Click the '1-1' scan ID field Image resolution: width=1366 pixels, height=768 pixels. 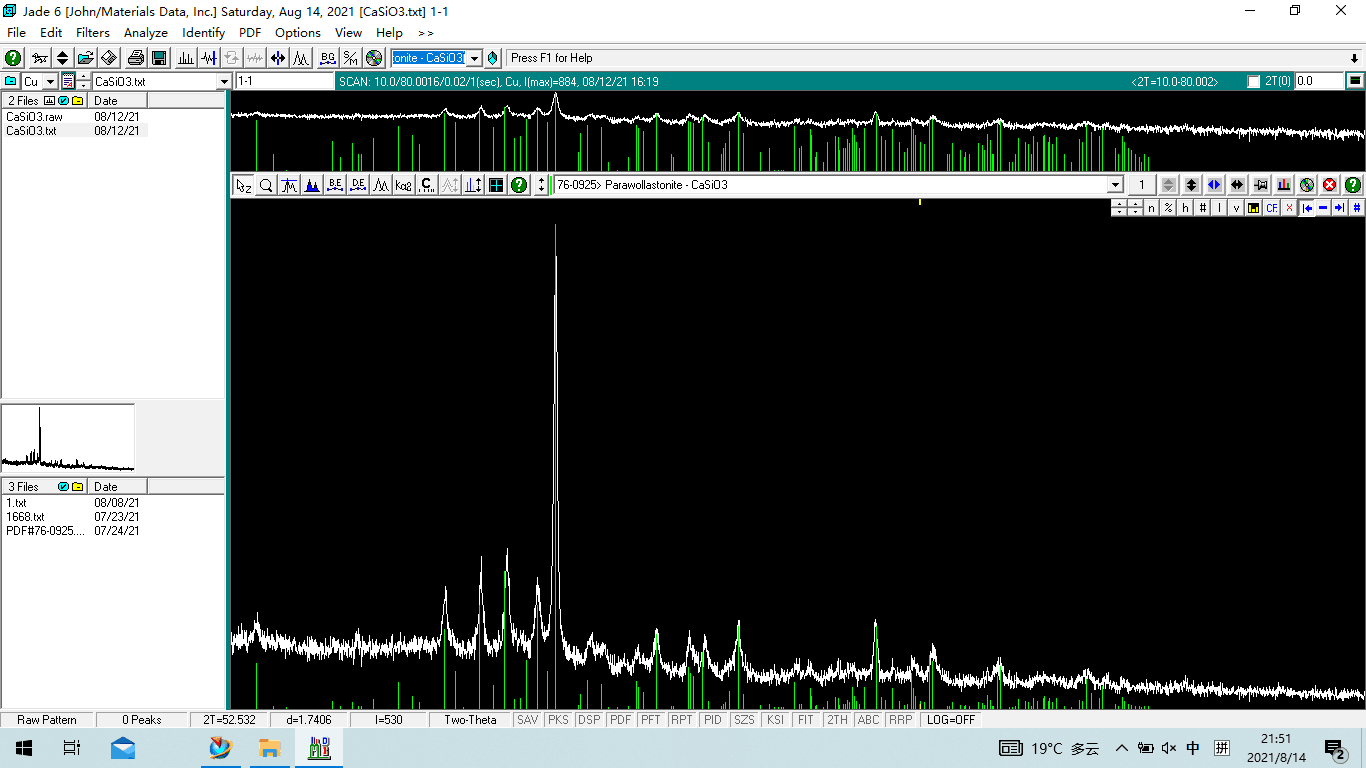point(284,81)
